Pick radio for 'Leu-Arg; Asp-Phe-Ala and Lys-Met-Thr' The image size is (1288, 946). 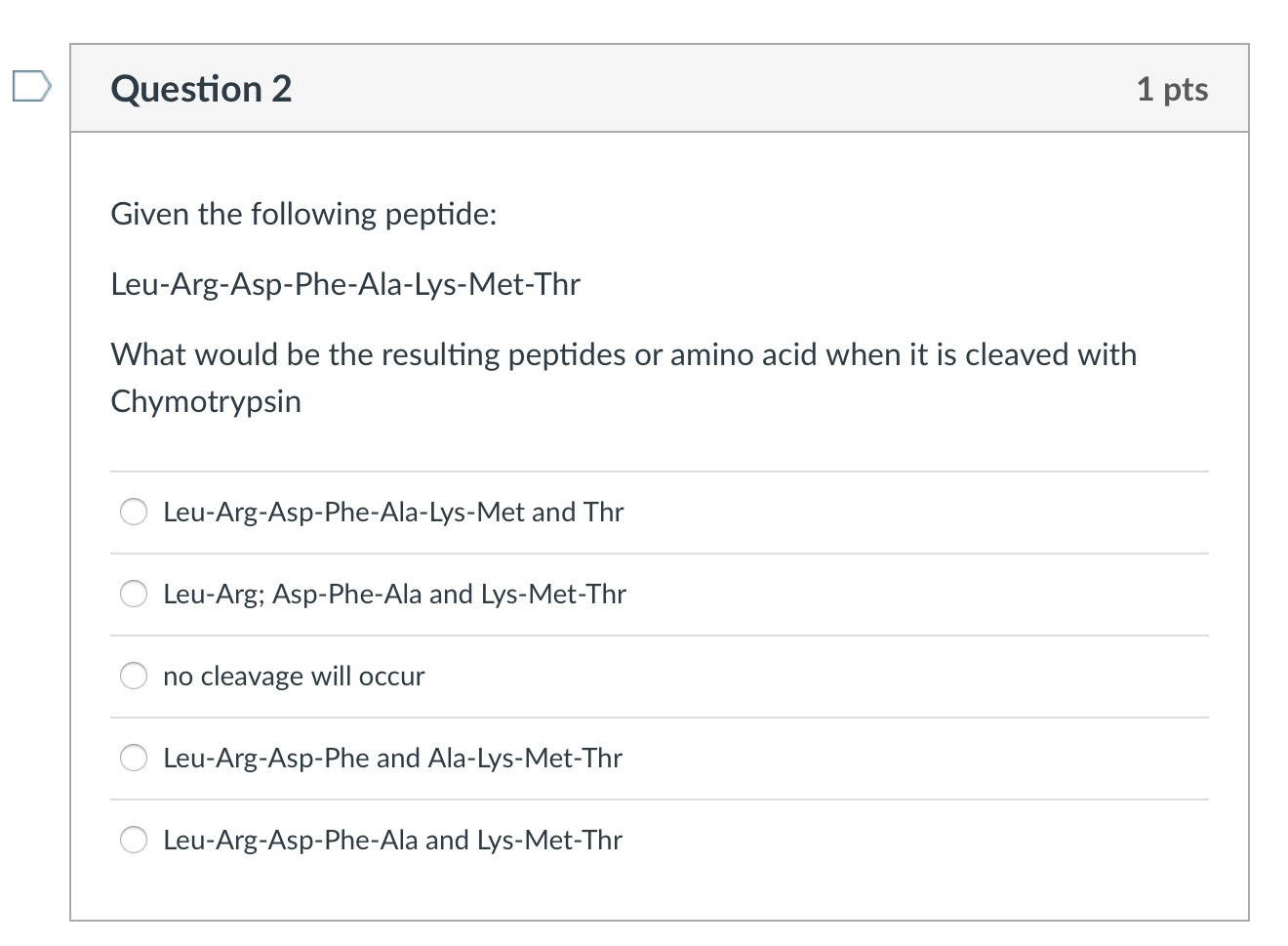click(134, 594)
